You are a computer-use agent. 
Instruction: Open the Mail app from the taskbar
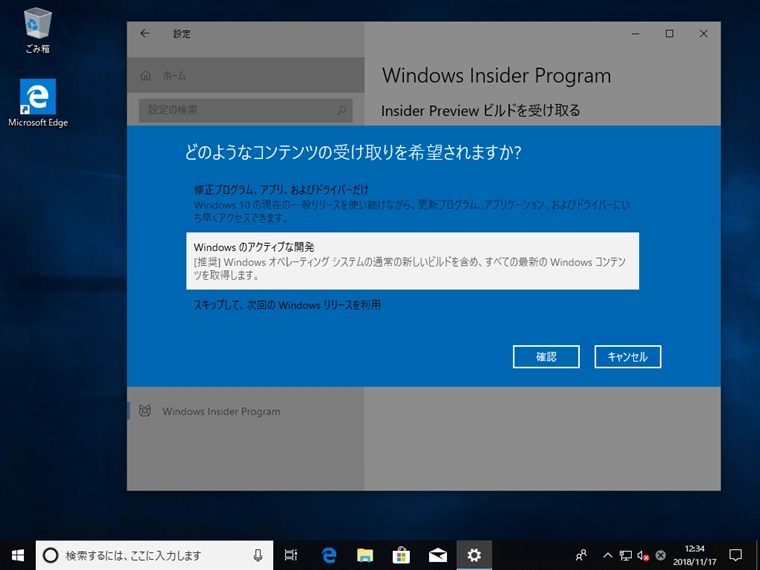click(438, 555)
